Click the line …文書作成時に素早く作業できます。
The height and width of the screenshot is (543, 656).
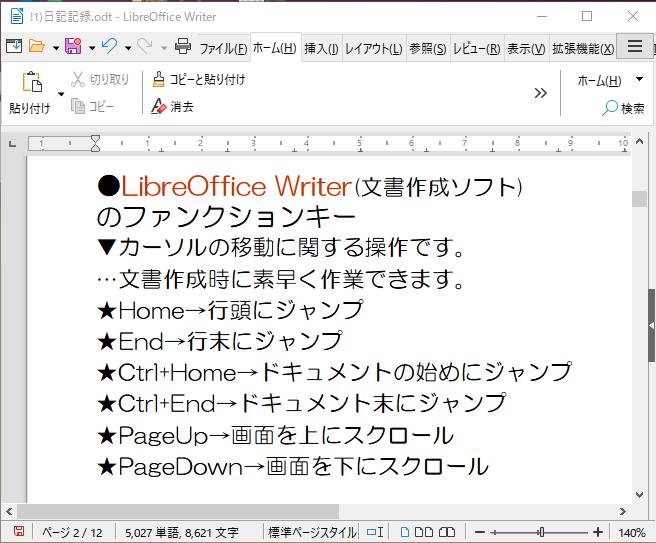click(280, 279)
